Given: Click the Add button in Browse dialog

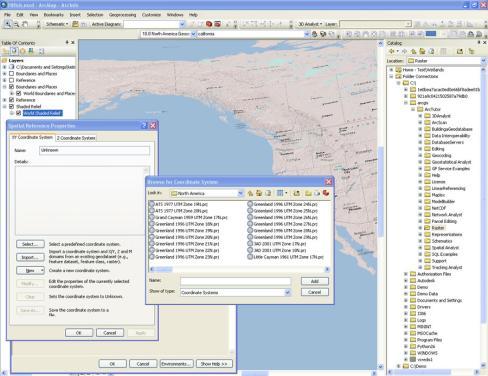Looking at the screenshot, I should 315,281.
